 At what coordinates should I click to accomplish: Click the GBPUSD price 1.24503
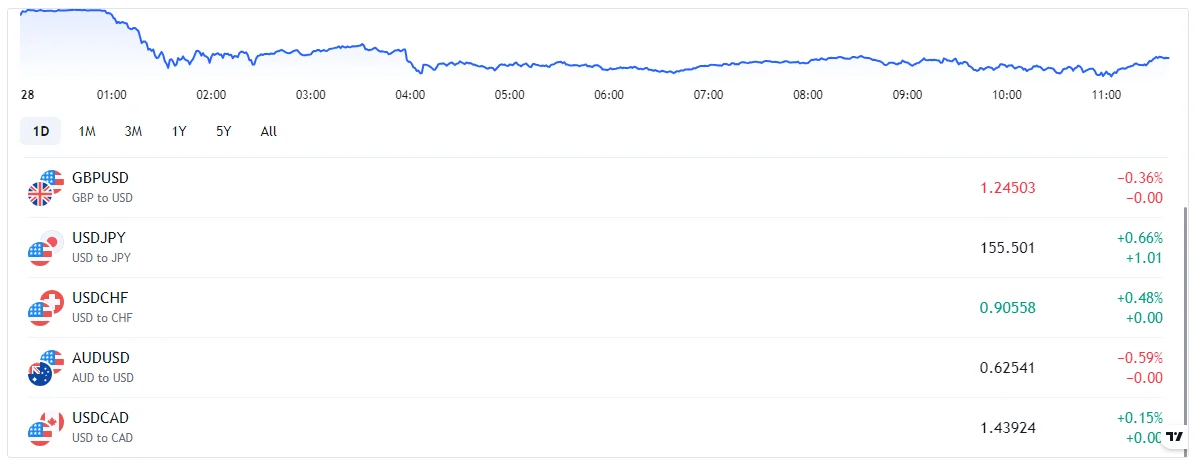[x=1007, y=187]
